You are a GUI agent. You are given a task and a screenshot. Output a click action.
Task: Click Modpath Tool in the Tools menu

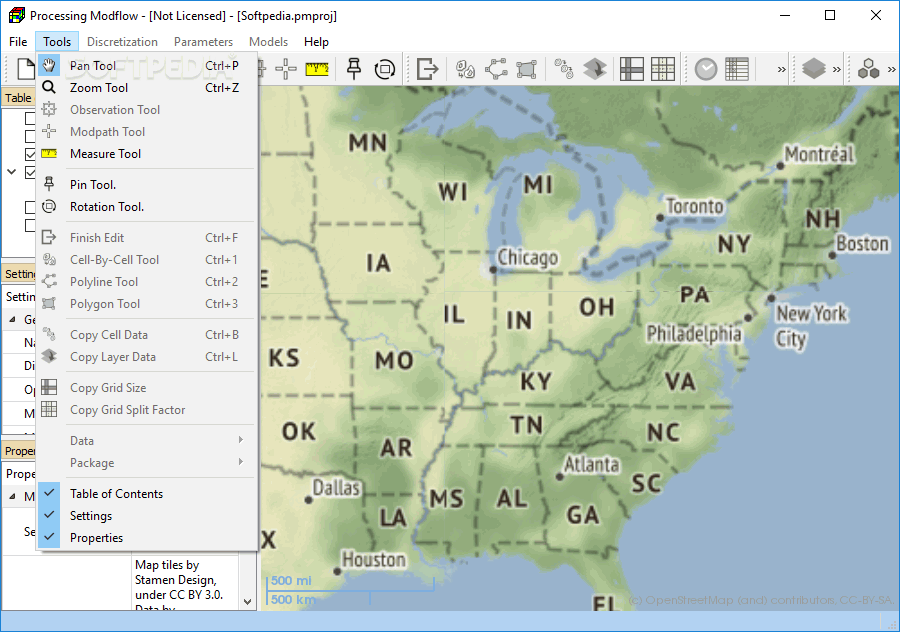[x=148, y=131]
